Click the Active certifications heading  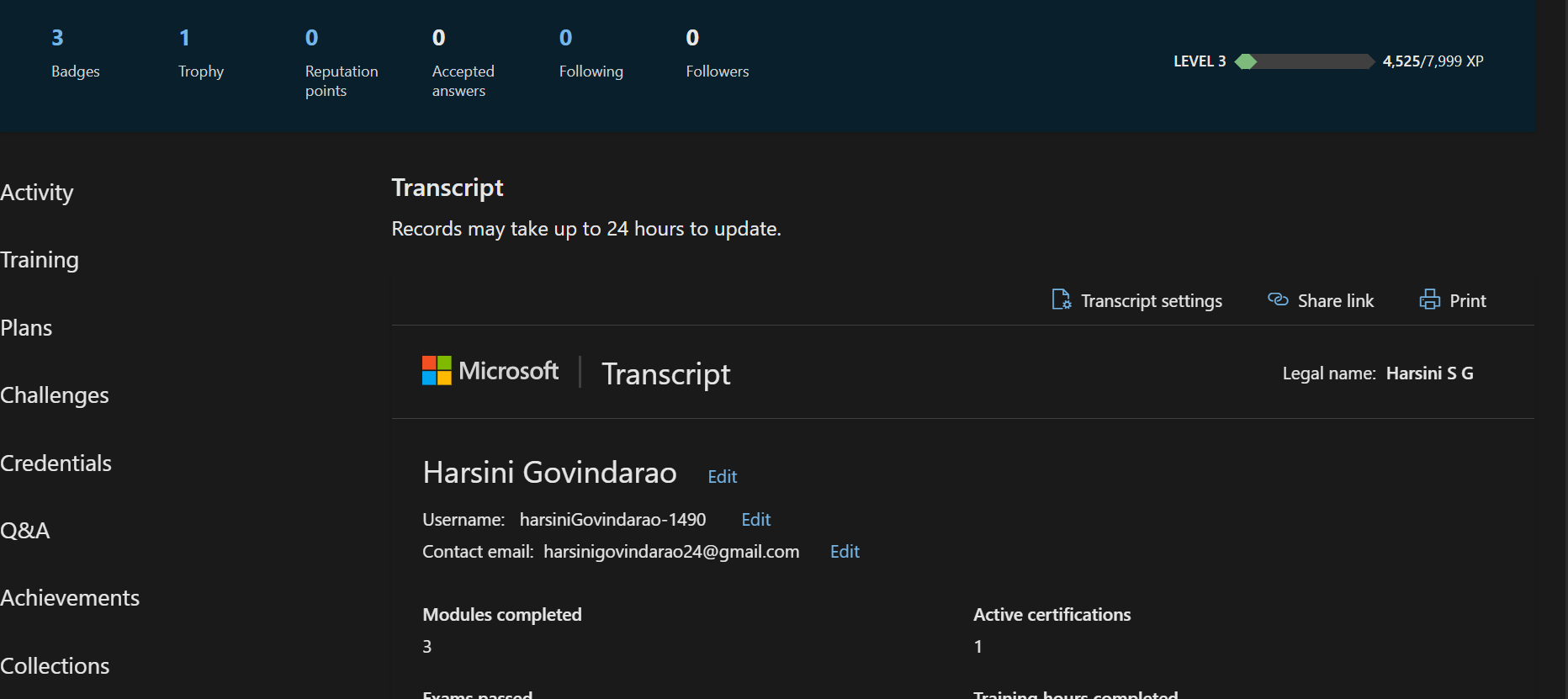(1052, 615)
